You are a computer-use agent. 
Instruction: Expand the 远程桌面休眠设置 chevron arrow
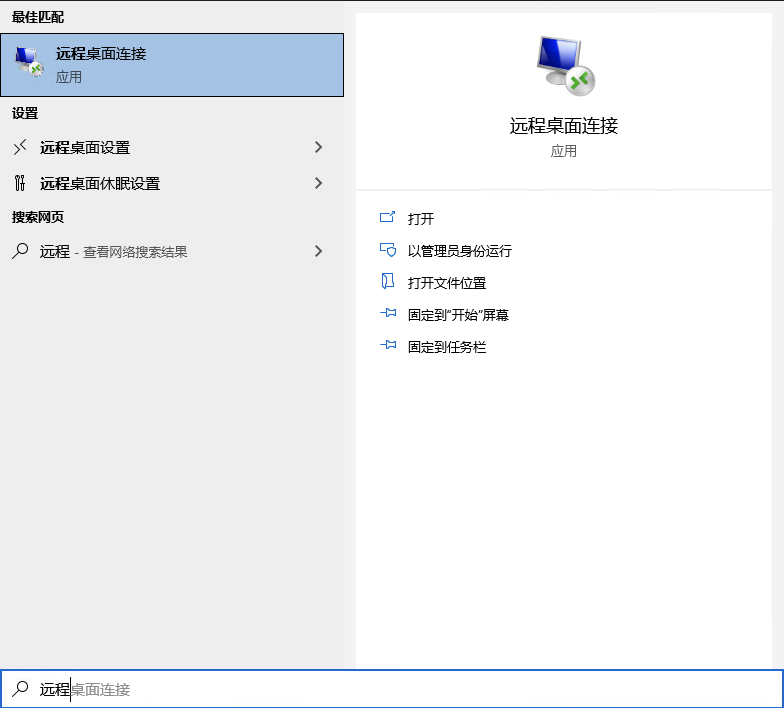coord(318,183)
